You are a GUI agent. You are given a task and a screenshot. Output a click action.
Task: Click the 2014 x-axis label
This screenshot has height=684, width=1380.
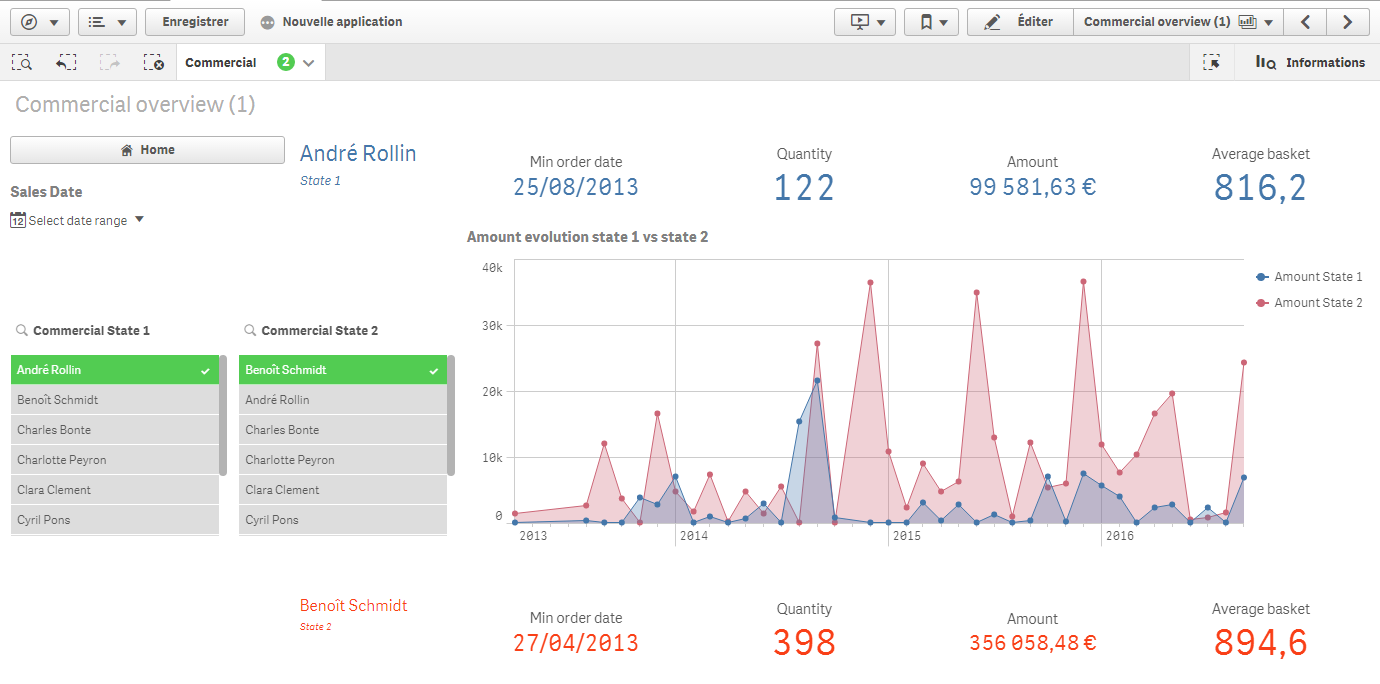(693, 537)
